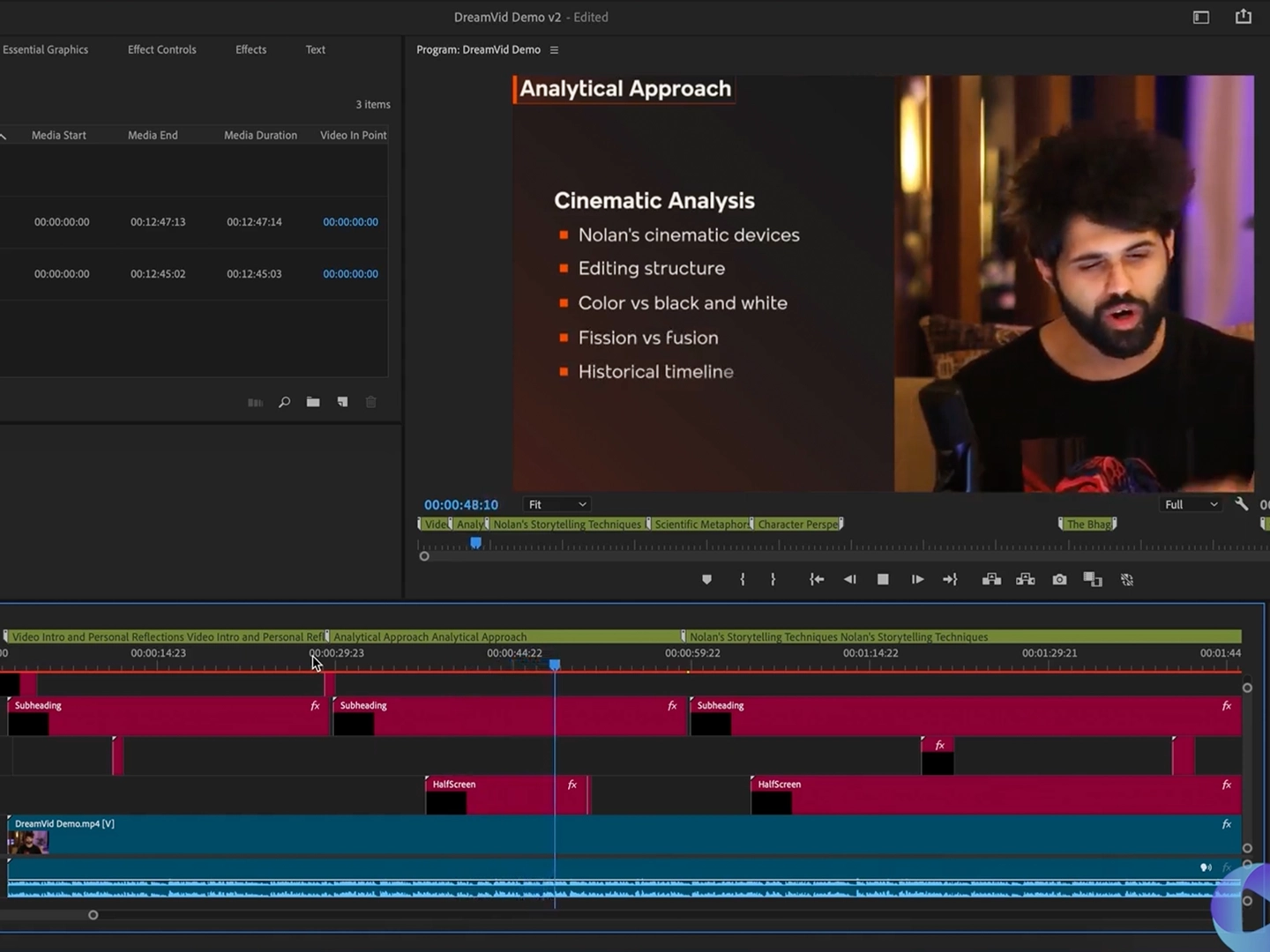Click the New Item icon in the Project panel
Viewport: 1270px width, 952px height.
(342, 402)
